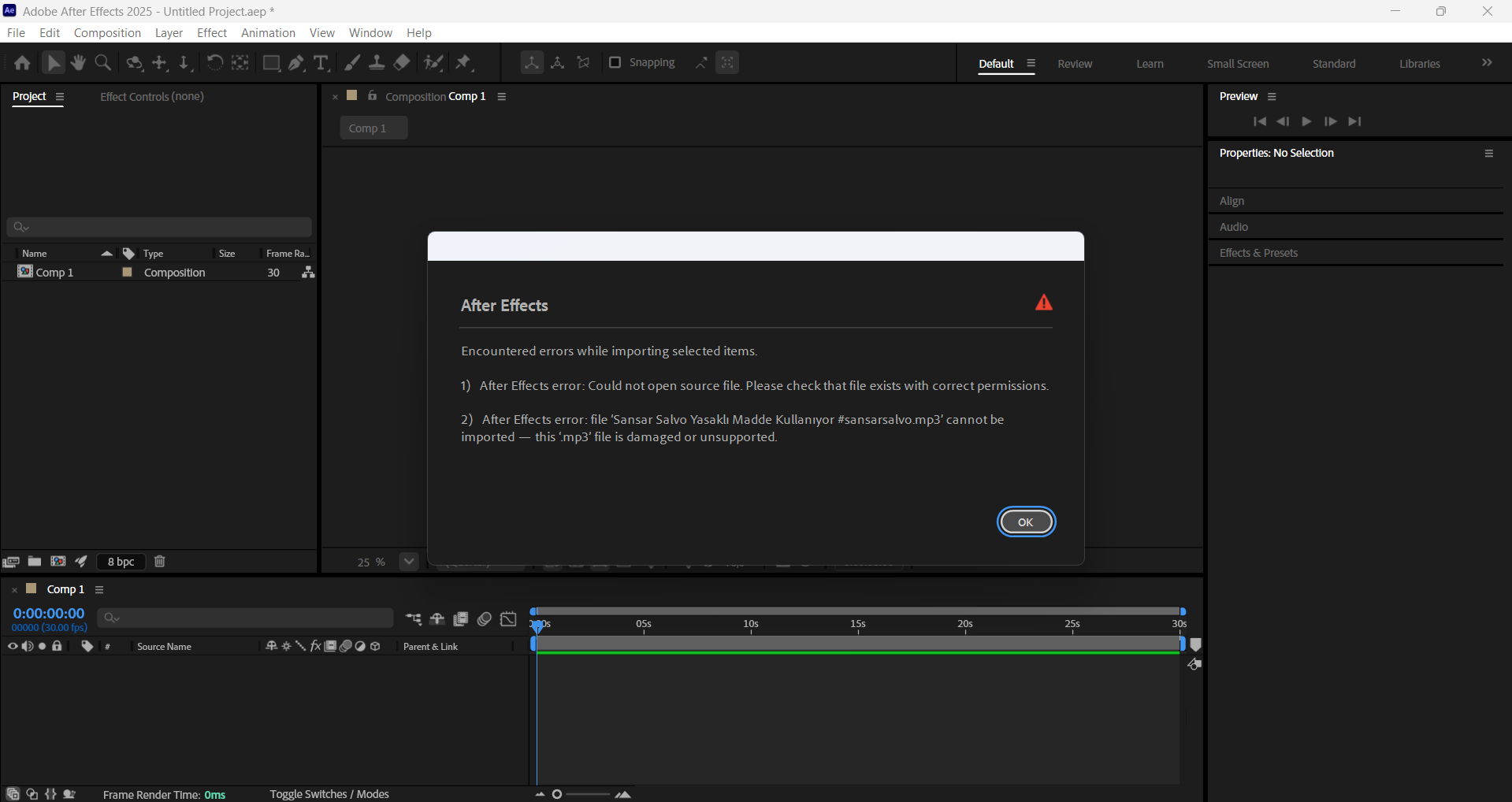Viewport: 1512px width, 802px height.
Task: Select the Pan Behind anchor point tool
Action: (x=240, y=63)
